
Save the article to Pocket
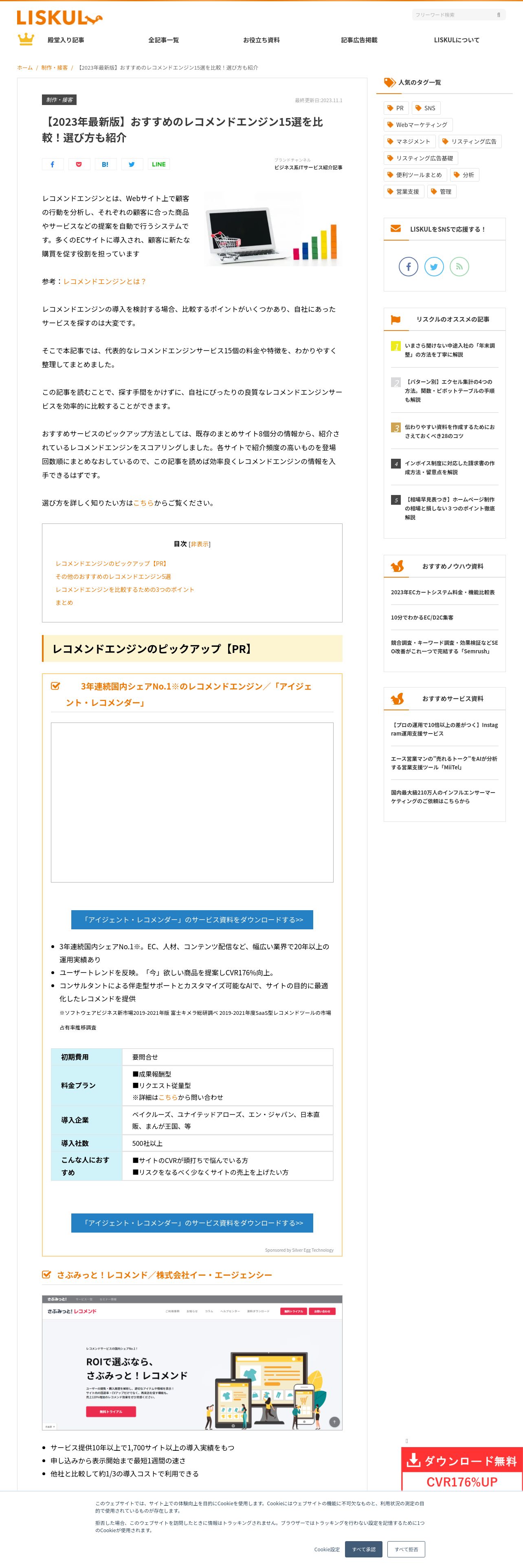pos(79,164)
